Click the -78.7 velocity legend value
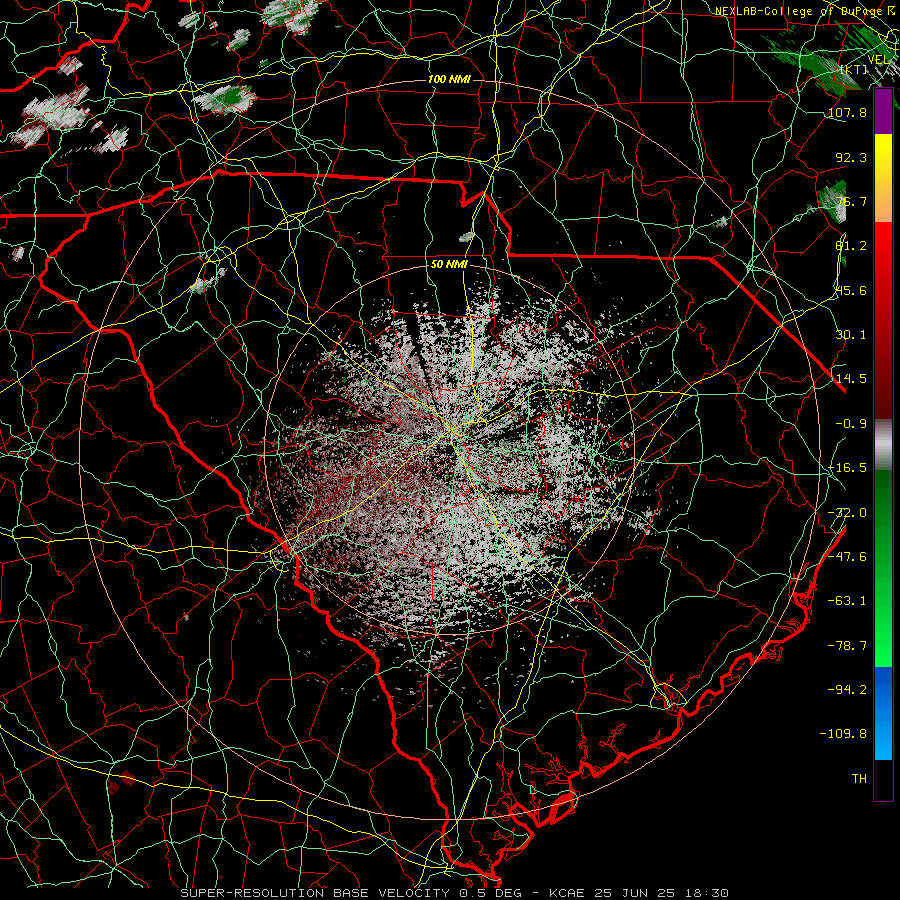Viewport: 900px width, 900px height. (x=847, y=645)
